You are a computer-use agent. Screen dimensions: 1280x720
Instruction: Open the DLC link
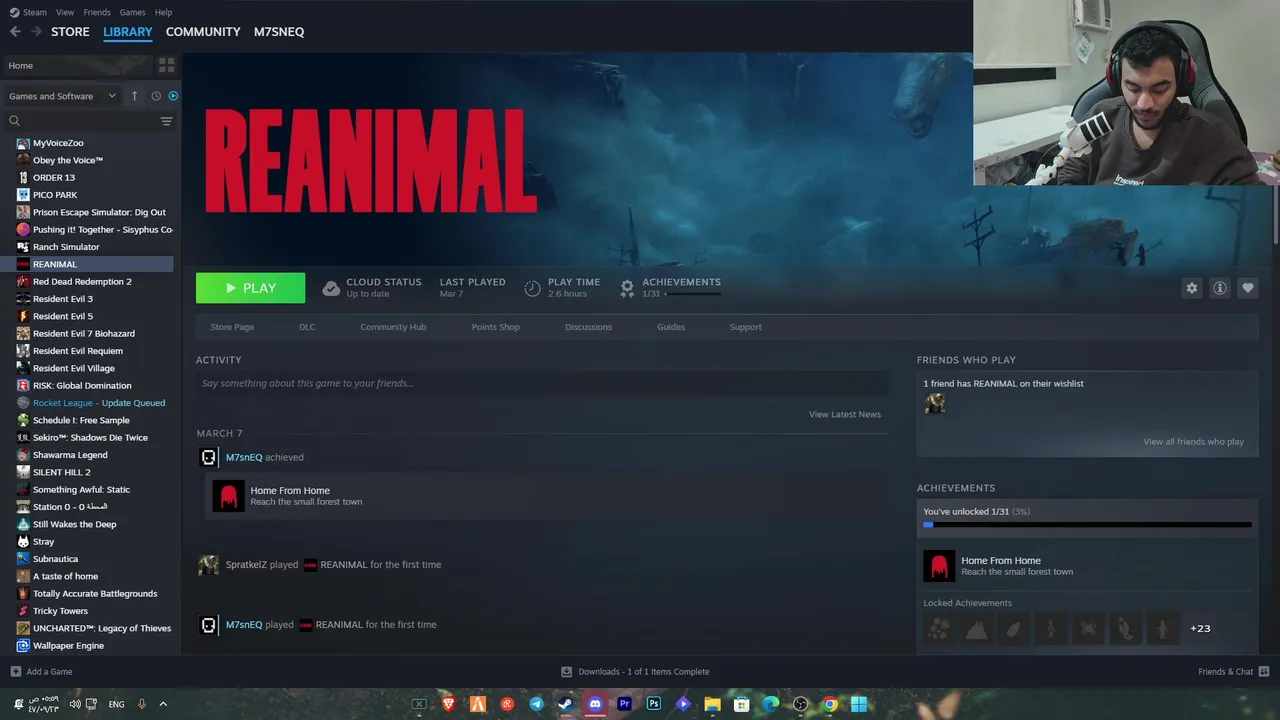pos(307,327)
